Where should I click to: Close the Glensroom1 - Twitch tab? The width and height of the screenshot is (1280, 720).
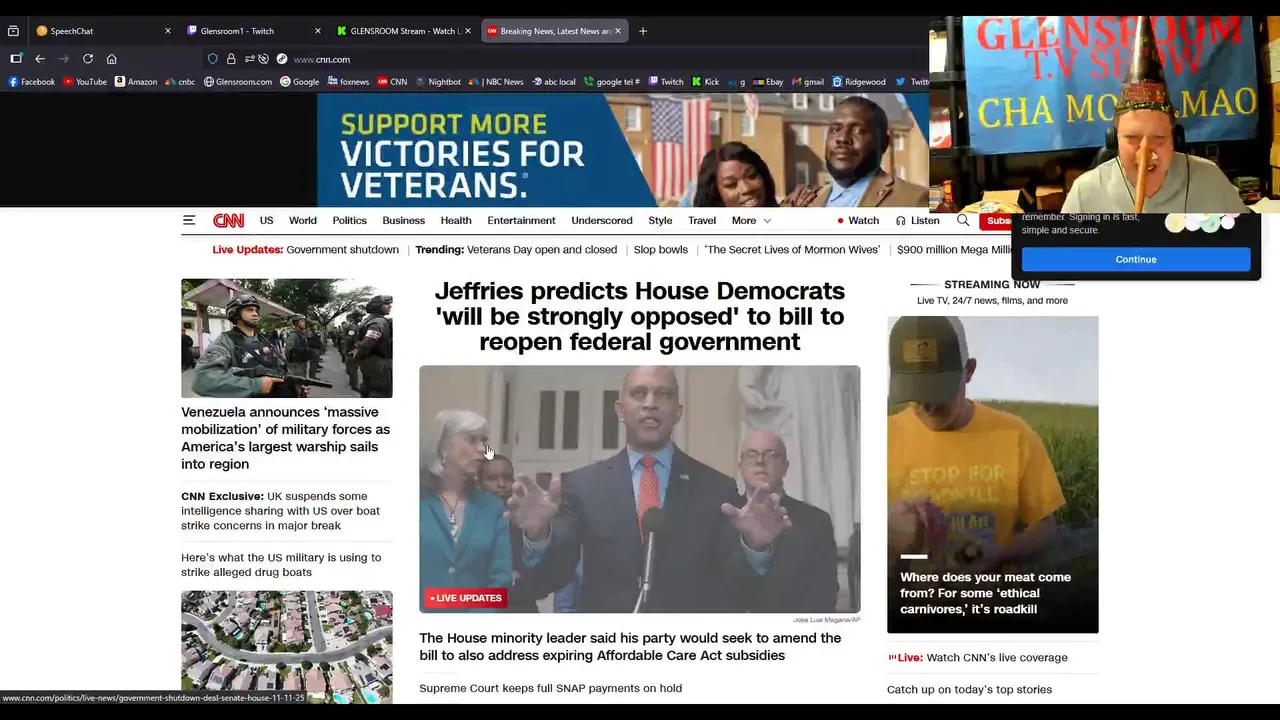(x=318, y=31)
